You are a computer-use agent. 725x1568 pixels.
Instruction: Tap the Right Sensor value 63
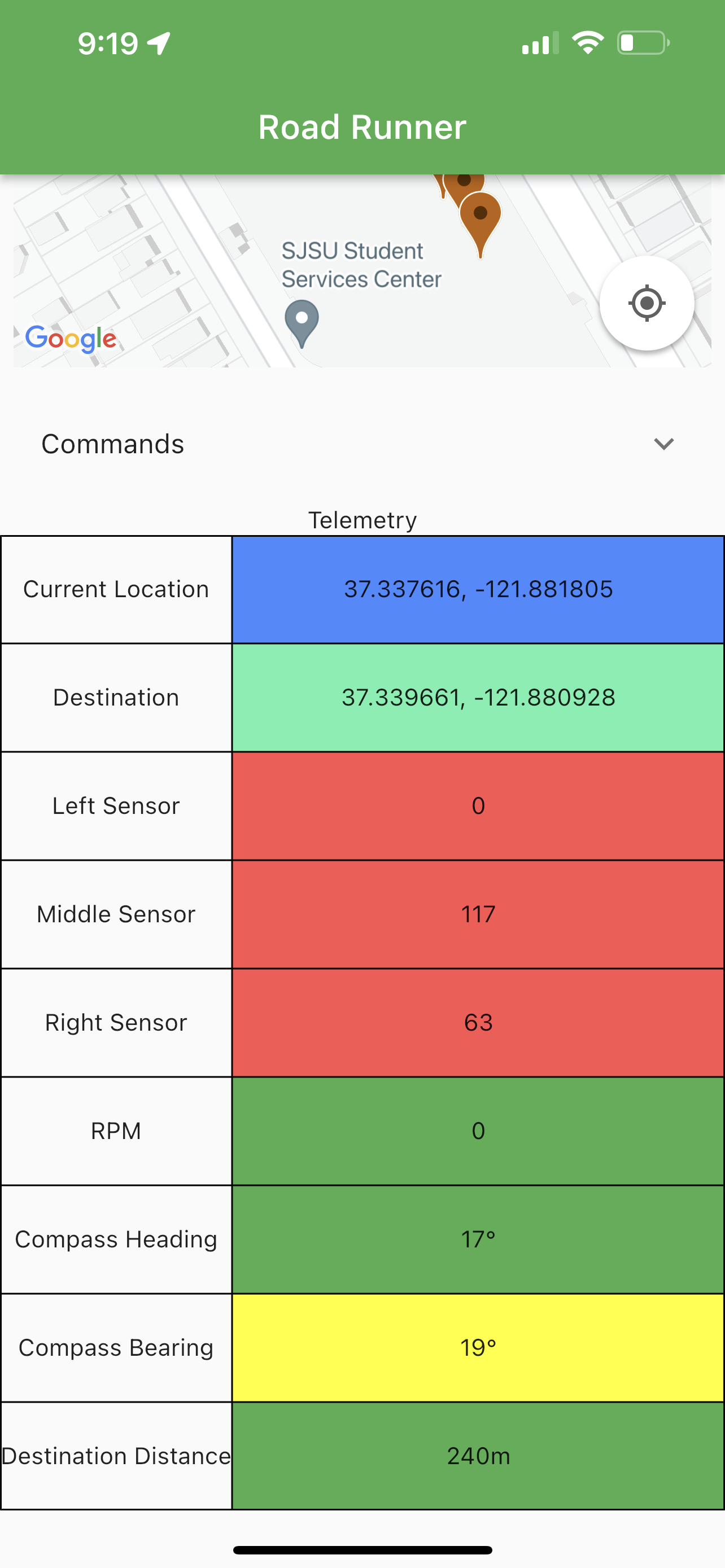point(478,1023)
